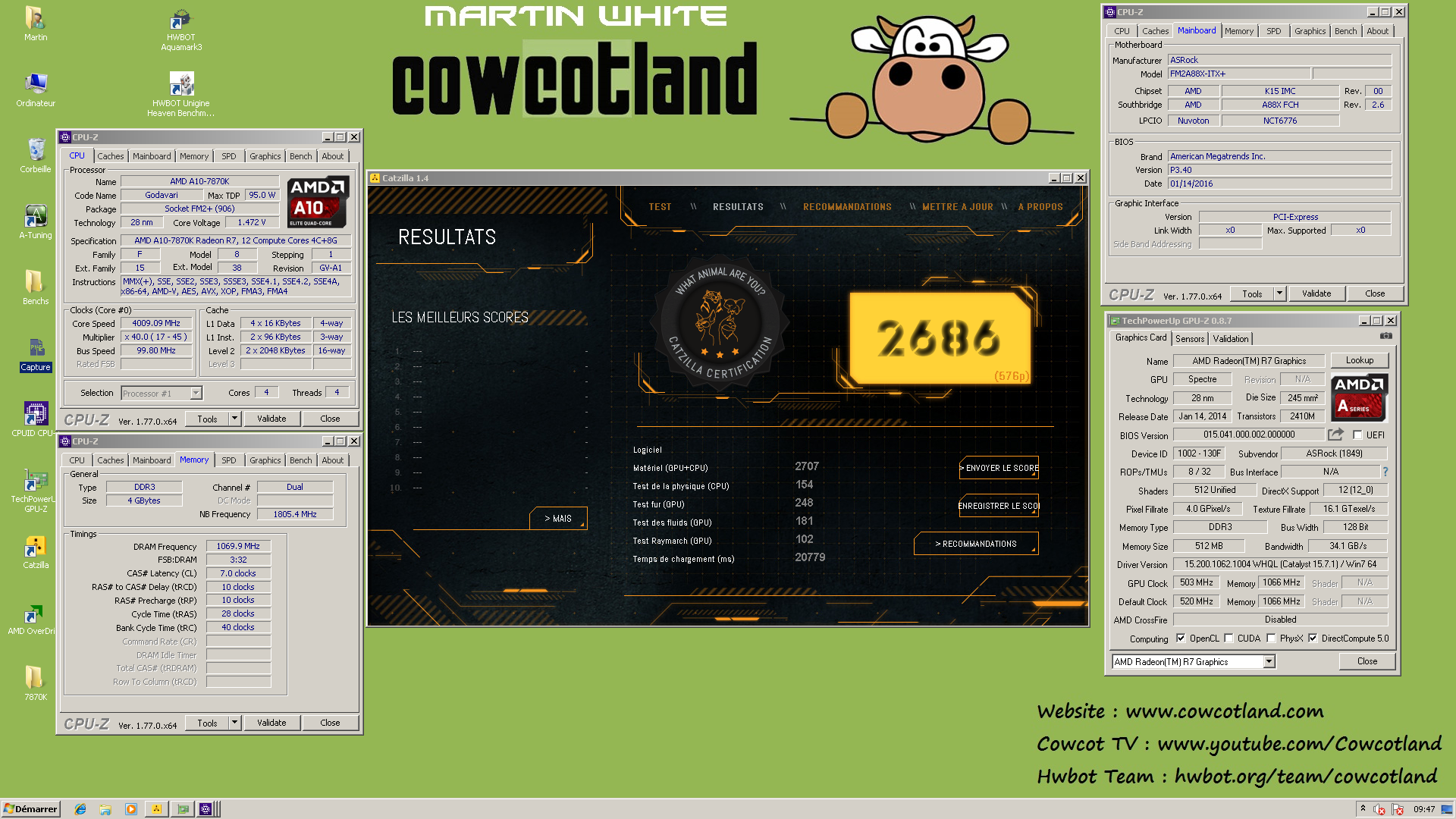Viewport: 1456px width, 819px height.
Task: Click the > RECOMMANDATIONS button in results
Action: click(x=976, y=544)
